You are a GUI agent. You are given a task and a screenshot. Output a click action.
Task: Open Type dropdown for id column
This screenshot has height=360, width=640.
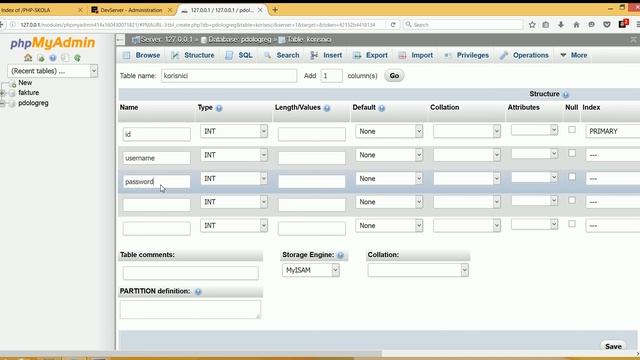234,131
